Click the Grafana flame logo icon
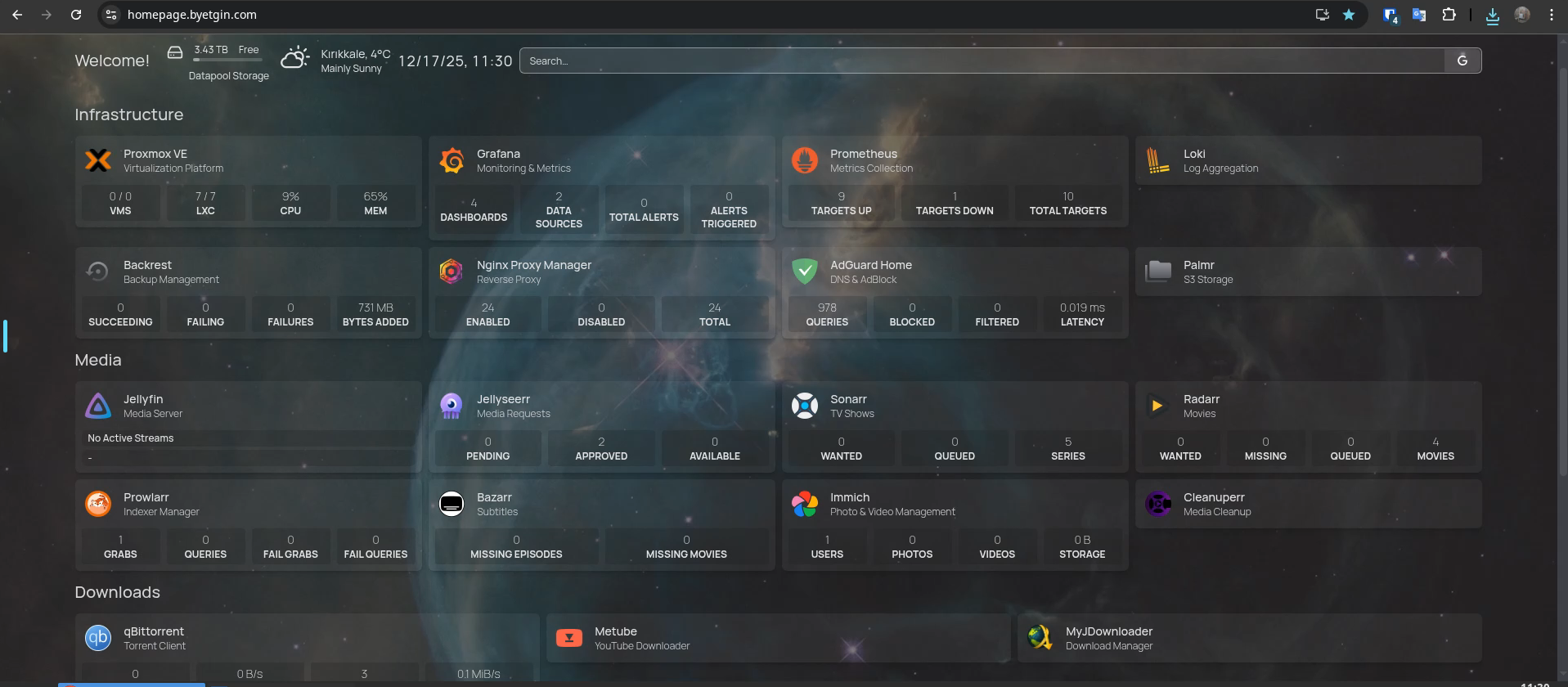The height and width of the screenshot is (687, 1568). point(452,160)
